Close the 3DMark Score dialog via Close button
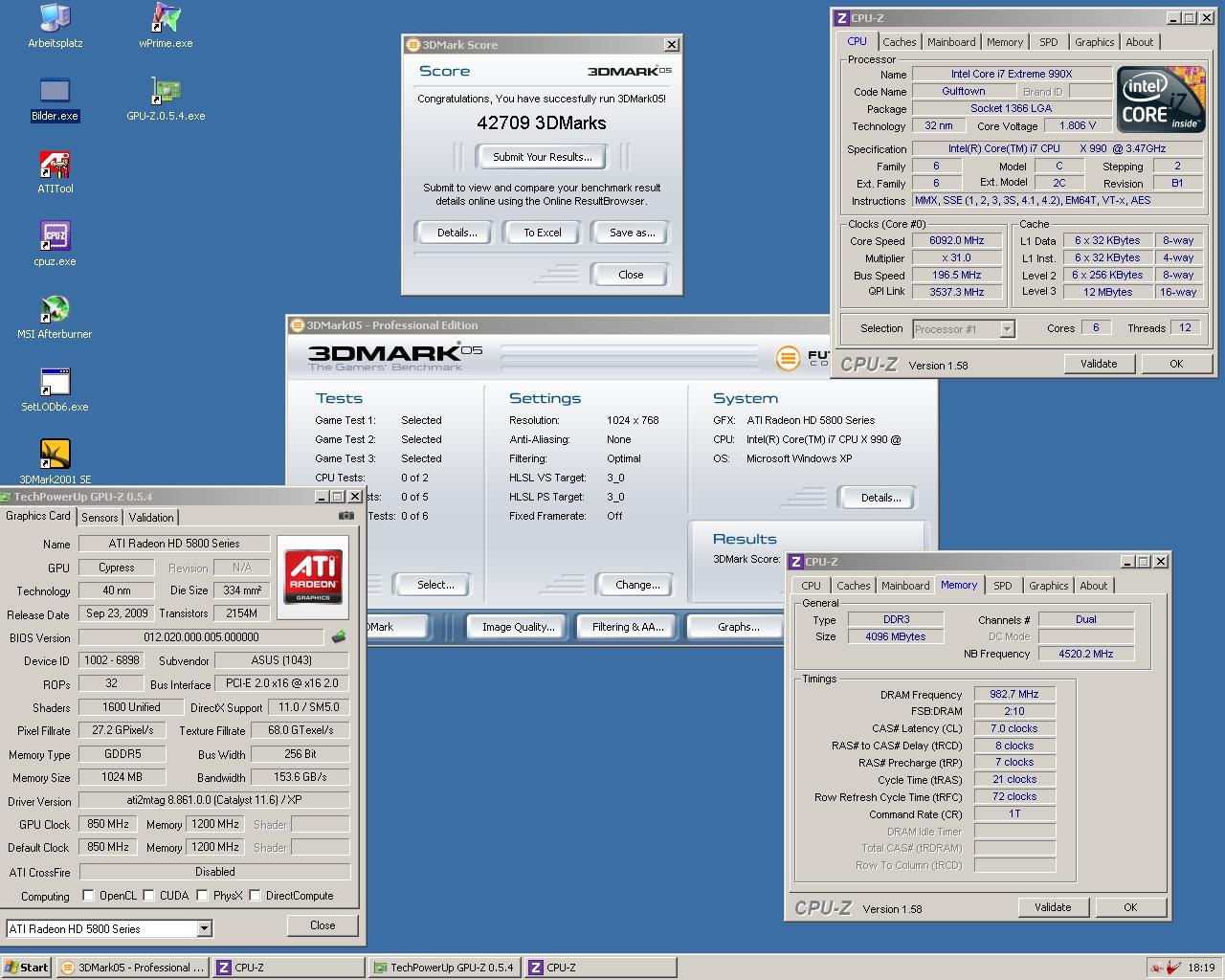 [631, 275]
